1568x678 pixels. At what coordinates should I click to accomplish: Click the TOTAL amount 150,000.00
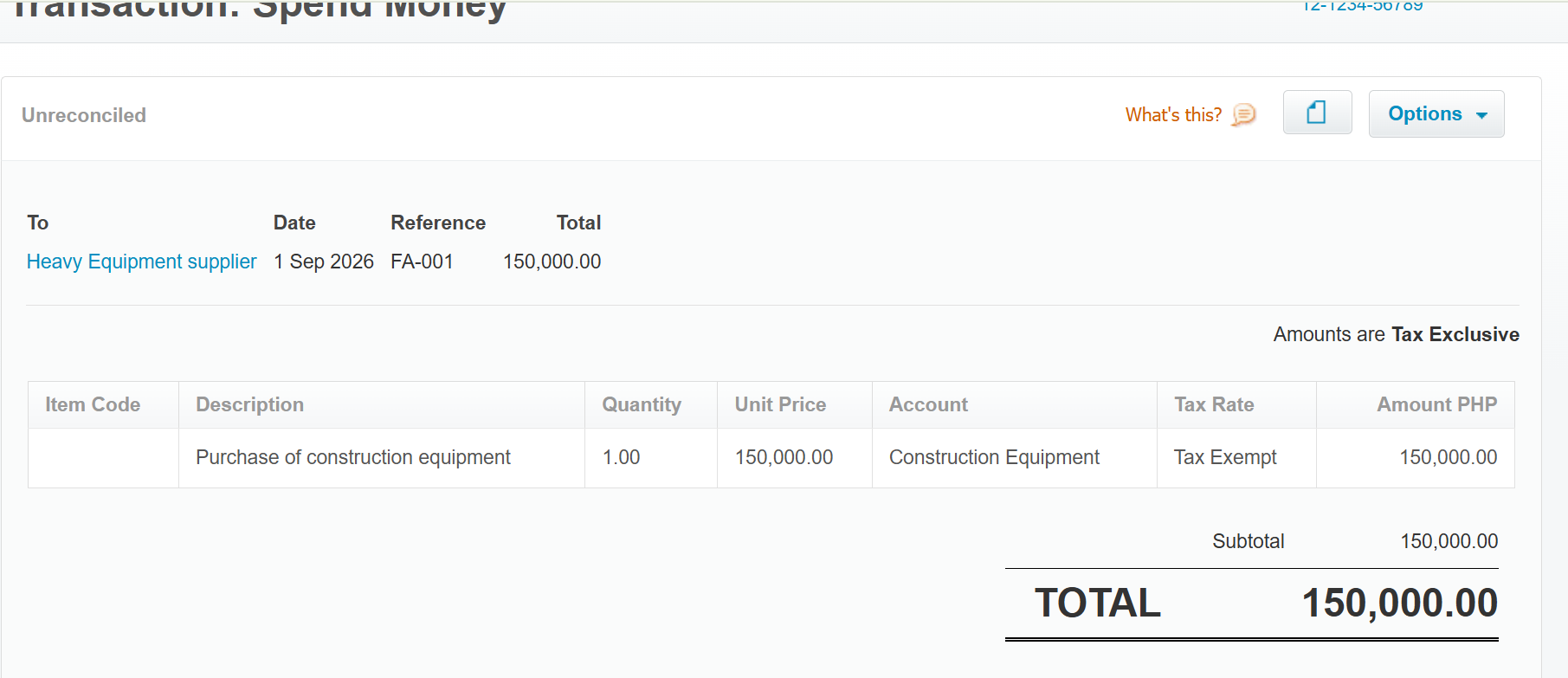(x=1399, y=603)
